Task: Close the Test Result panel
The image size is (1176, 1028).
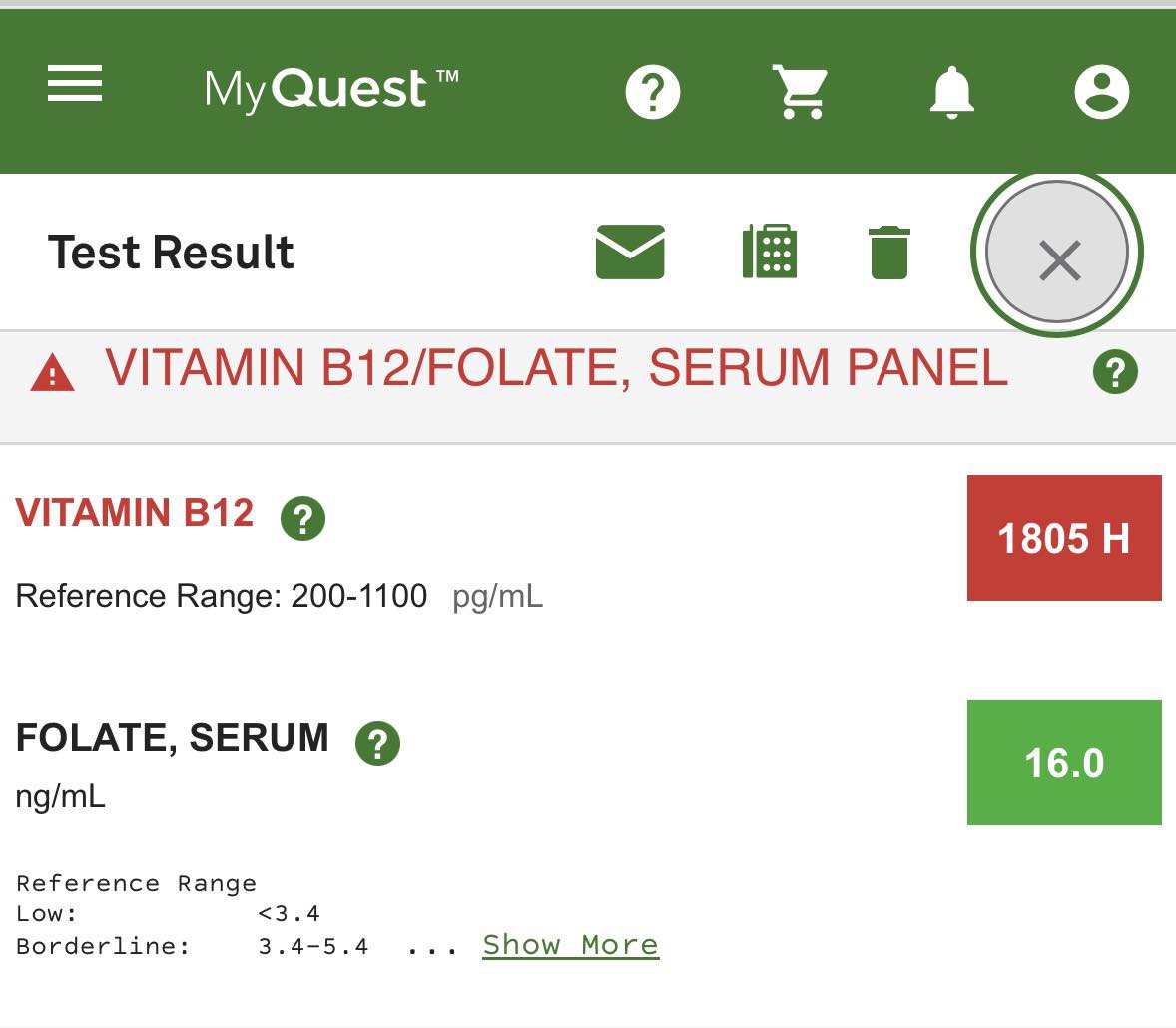Action: pos(1057,253)
